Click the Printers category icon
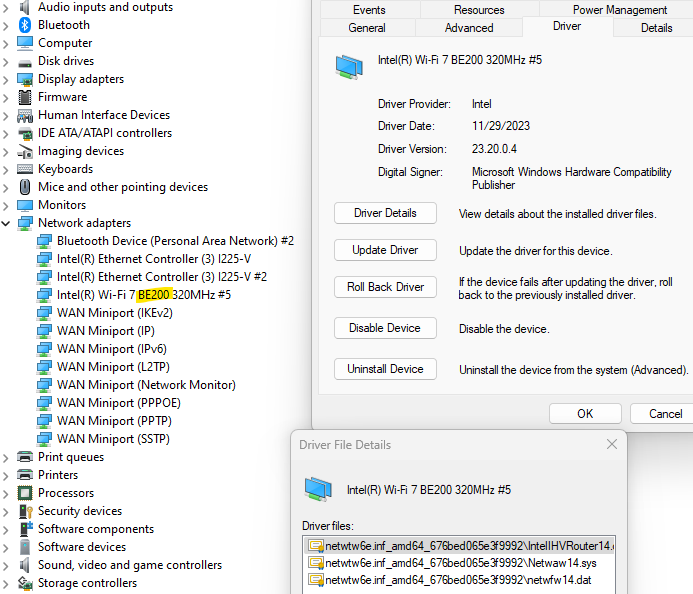693x594 pixels. tap(25, 475)
